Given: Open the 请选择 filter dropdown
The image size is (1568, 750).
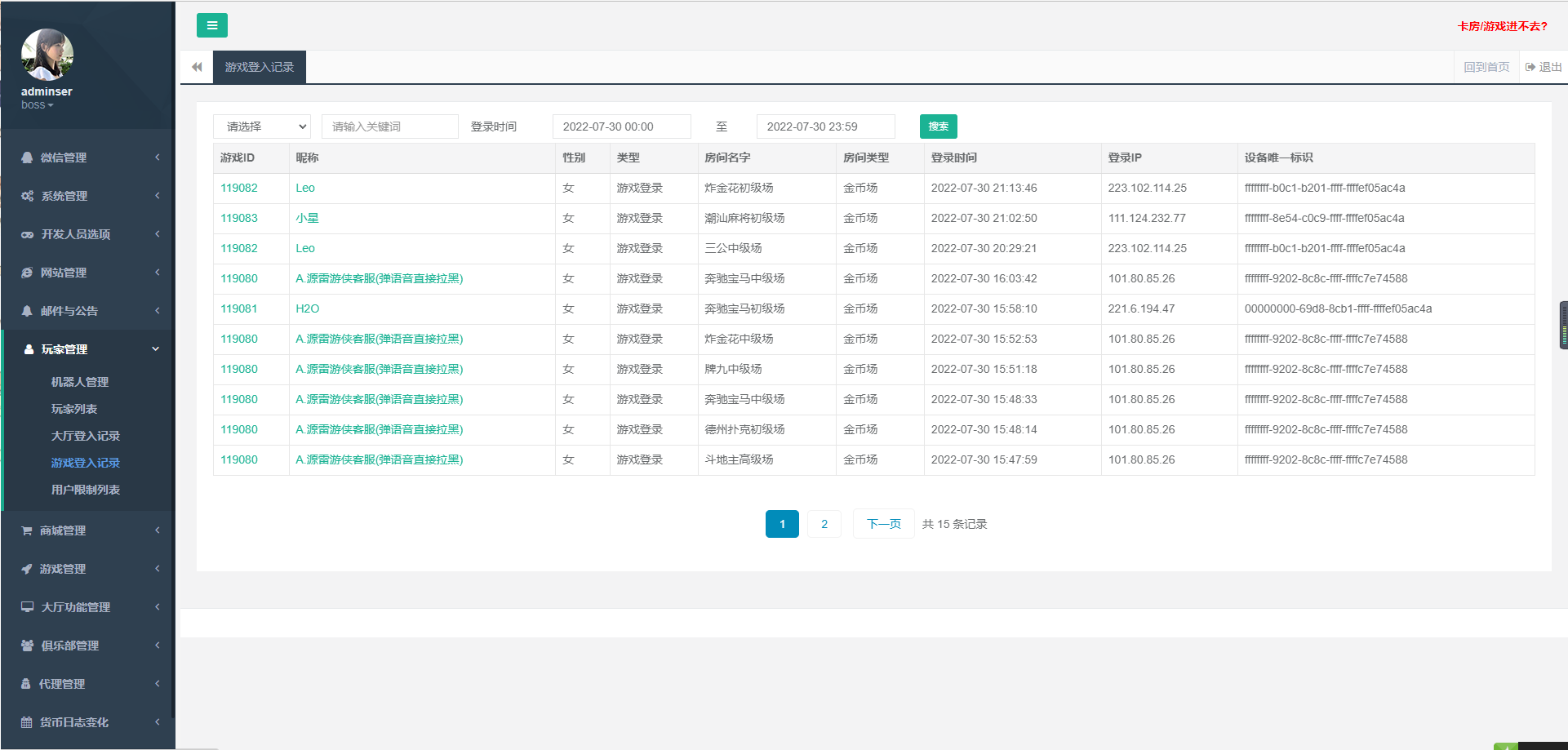Looking at the screenshot, I should click(262, 126).
